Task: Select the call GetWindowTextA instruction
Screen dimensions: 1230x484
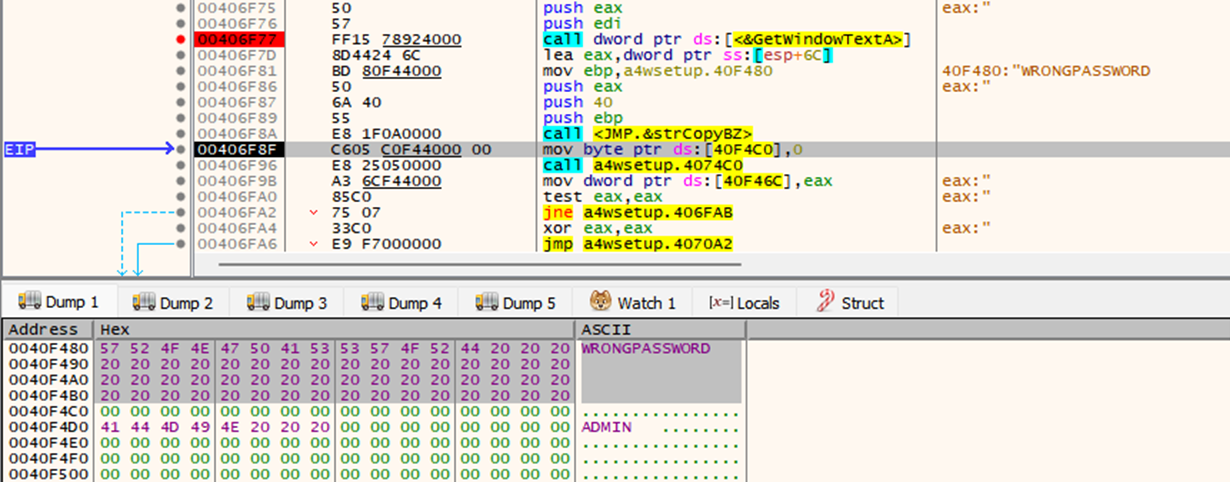Action: point(726,39)
